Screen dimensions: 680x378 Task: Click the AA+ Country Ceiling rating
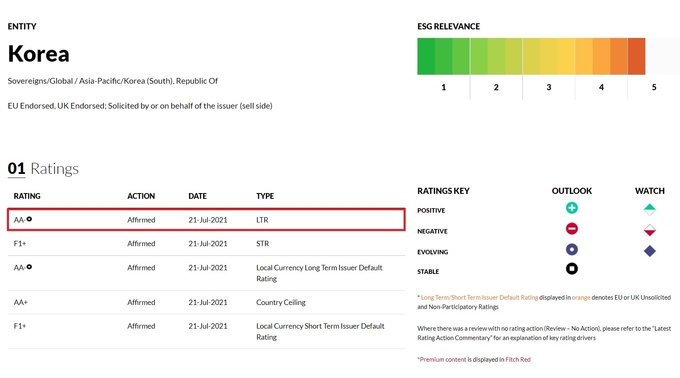20,302
